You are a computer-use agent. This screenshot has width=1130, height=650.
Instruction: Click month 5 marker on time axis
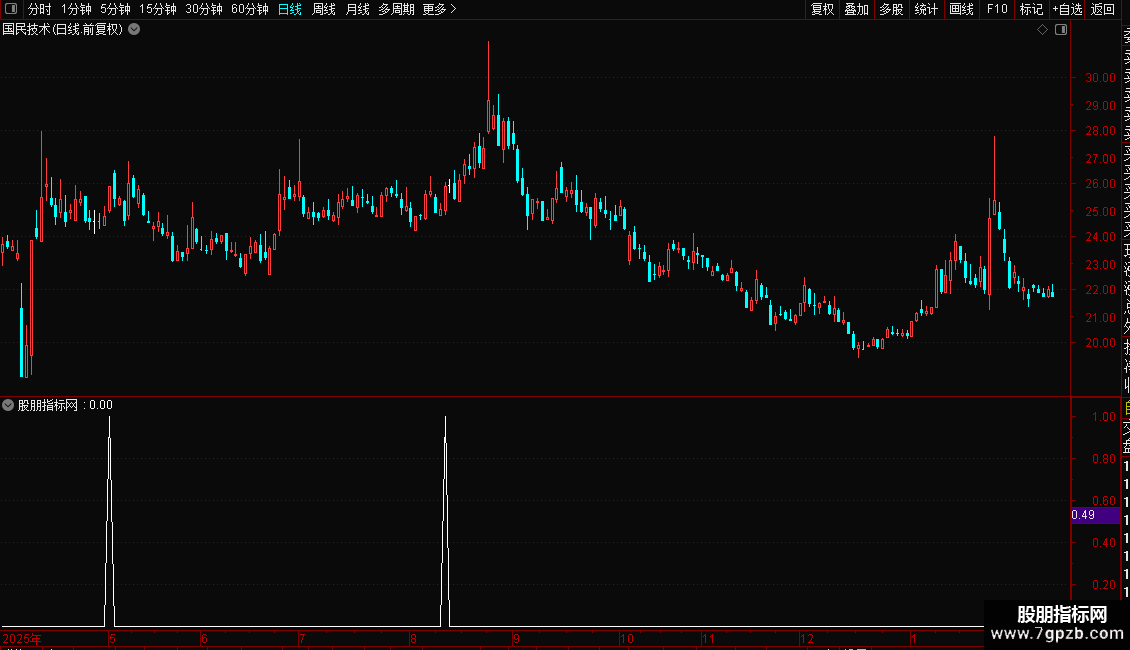point(112,639)
